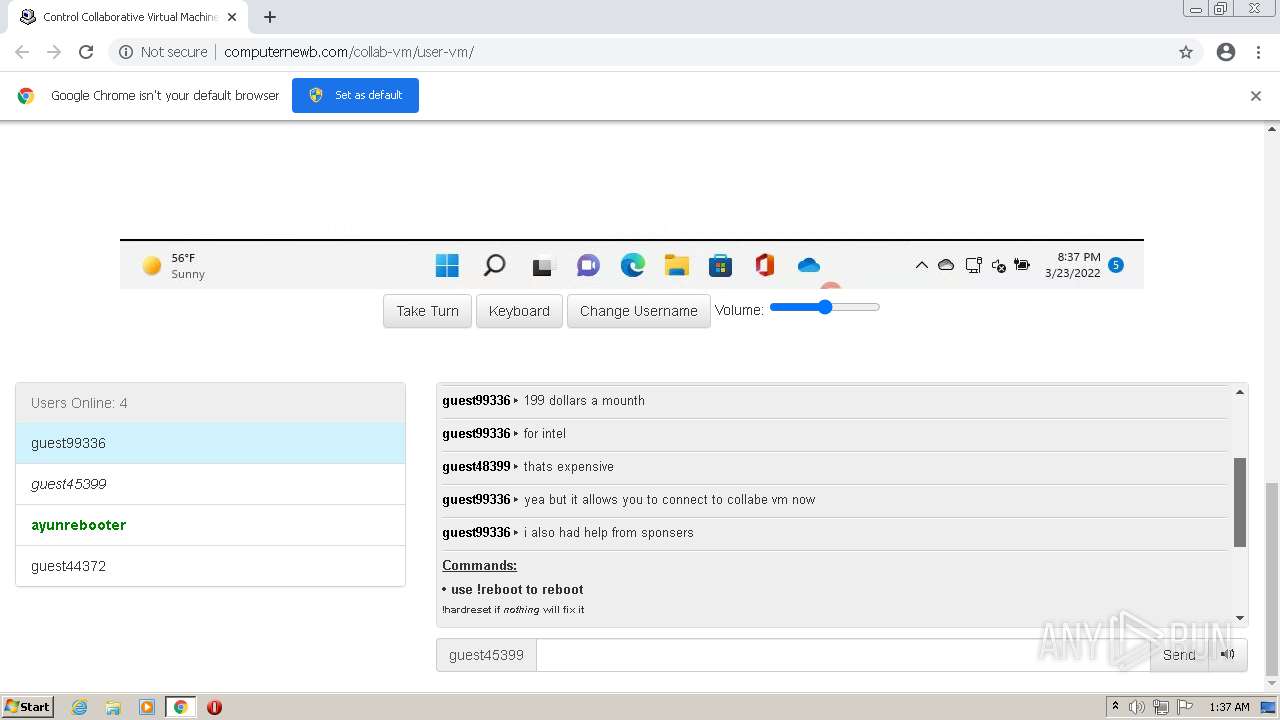Open Task View in the VM taskbar
The image size is (1280, 720).
(x=542, y=266)
